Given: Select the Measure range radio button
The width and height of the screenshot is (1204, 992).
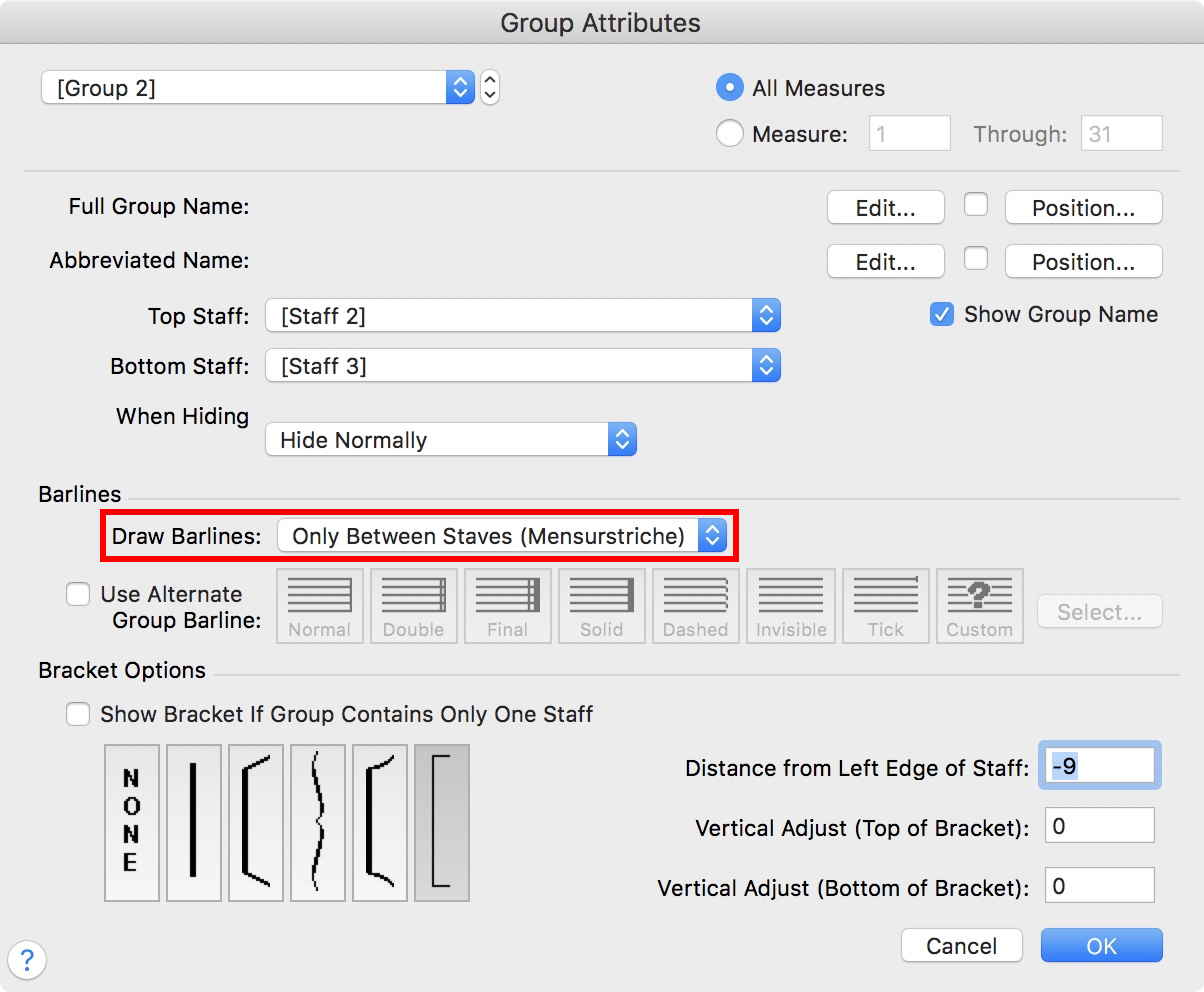Looking at the screenshot, I should pos(729,133).
